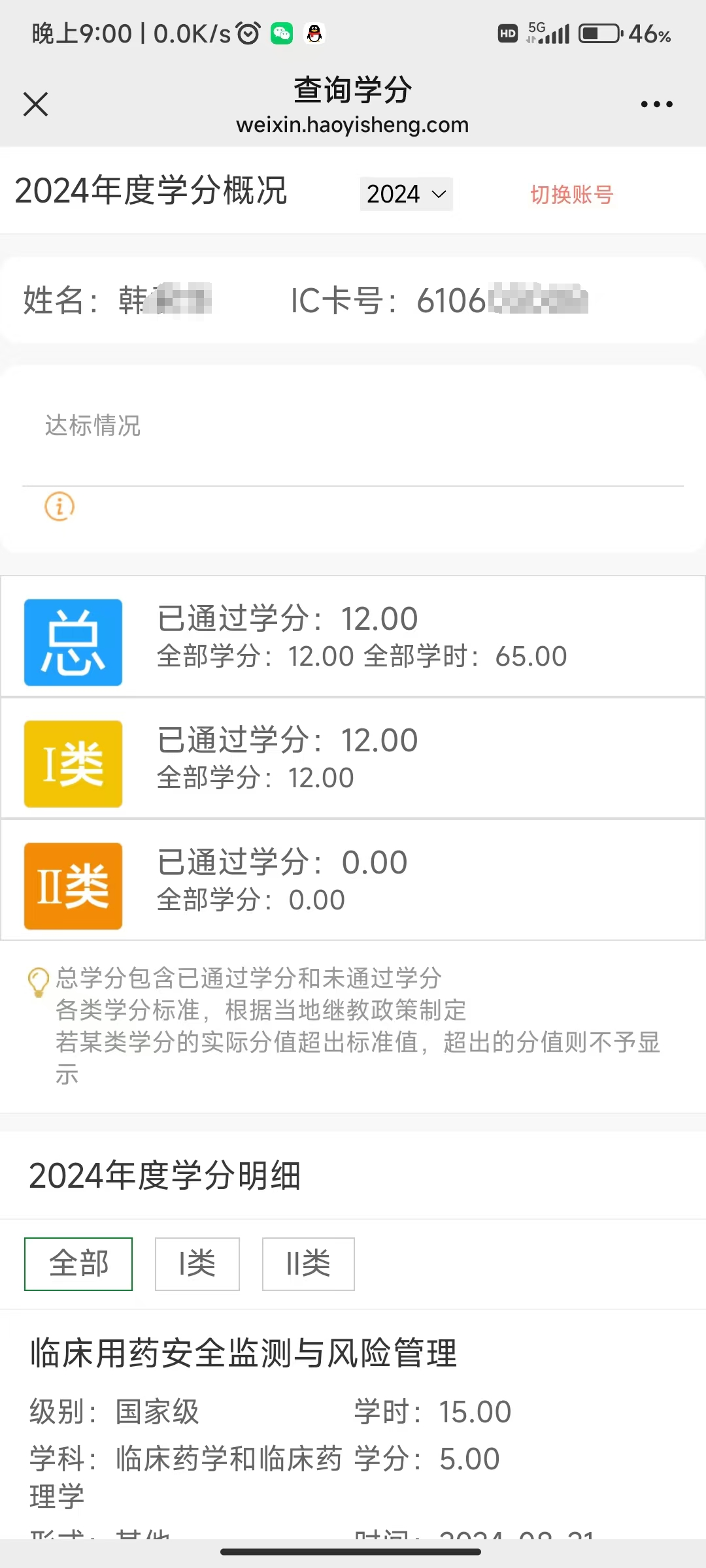
Task: Tap the orange info icon under 达标情况
Action: (x=59, y=506)
